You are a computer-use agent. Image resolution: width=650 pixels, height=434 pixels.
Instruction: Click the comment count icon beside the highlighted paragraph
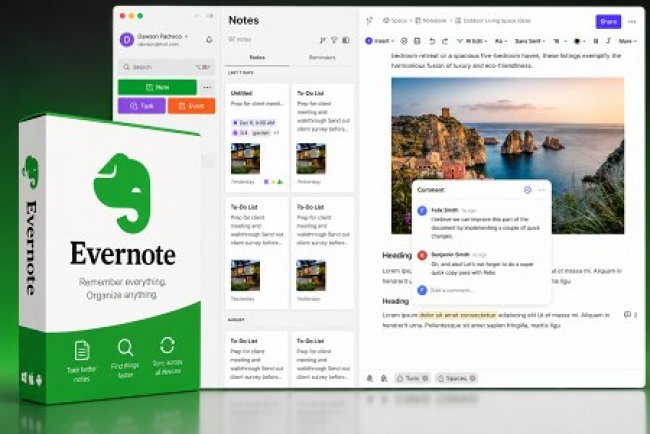pos(630,315)
